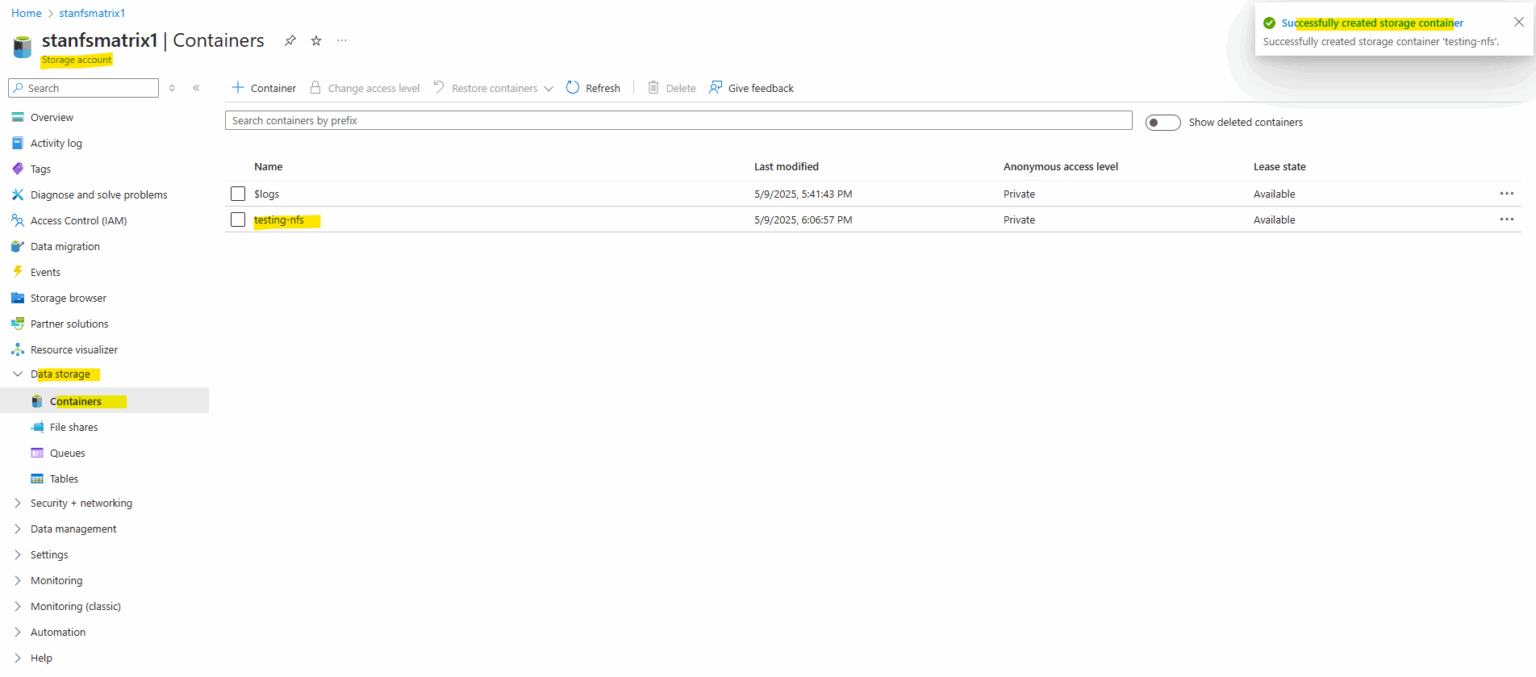
Task: Check the testing-nfs container checkbox
Action: pos(237,219)
